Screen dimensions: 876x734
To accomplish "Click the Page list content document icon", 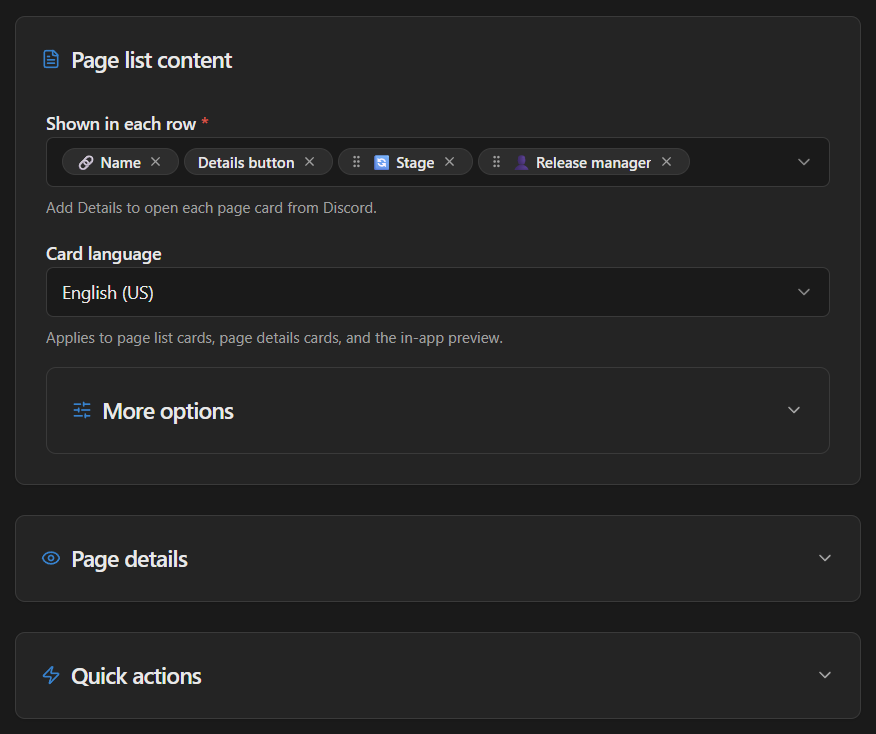I will pos(51,59).
